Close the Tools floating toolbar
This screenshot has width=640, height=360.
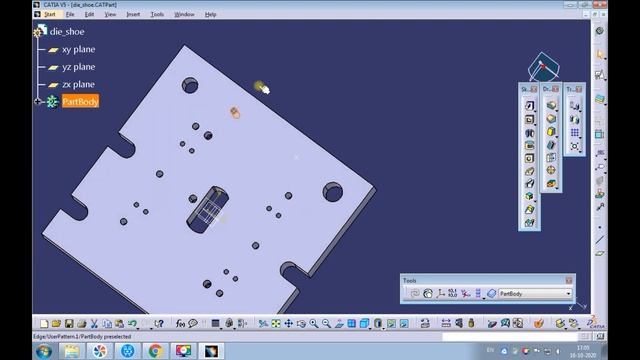[569, 280]
